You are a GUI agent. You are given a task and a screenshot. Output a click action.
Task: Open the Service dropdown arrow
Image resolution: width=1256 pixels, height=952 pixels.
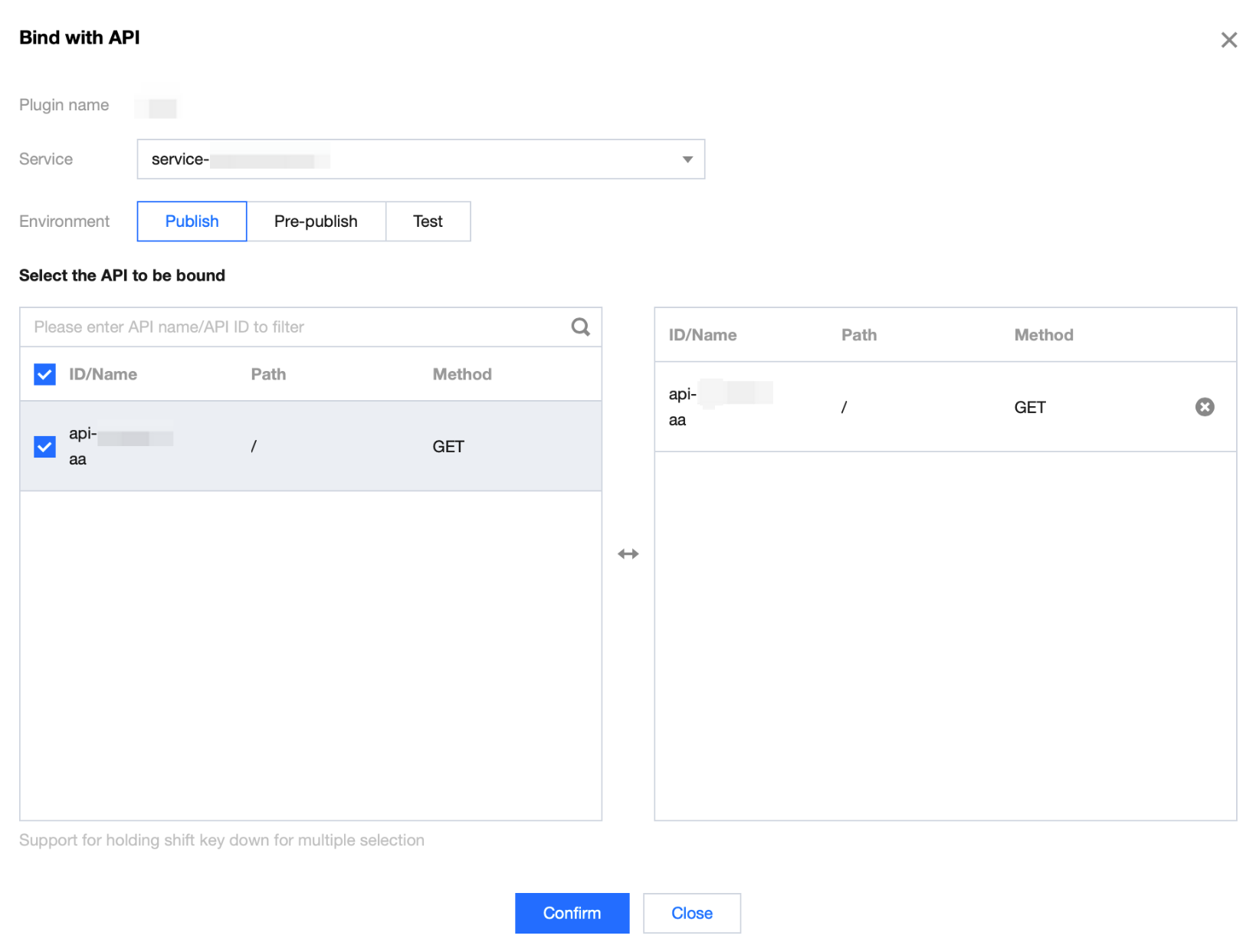point(687,159)
